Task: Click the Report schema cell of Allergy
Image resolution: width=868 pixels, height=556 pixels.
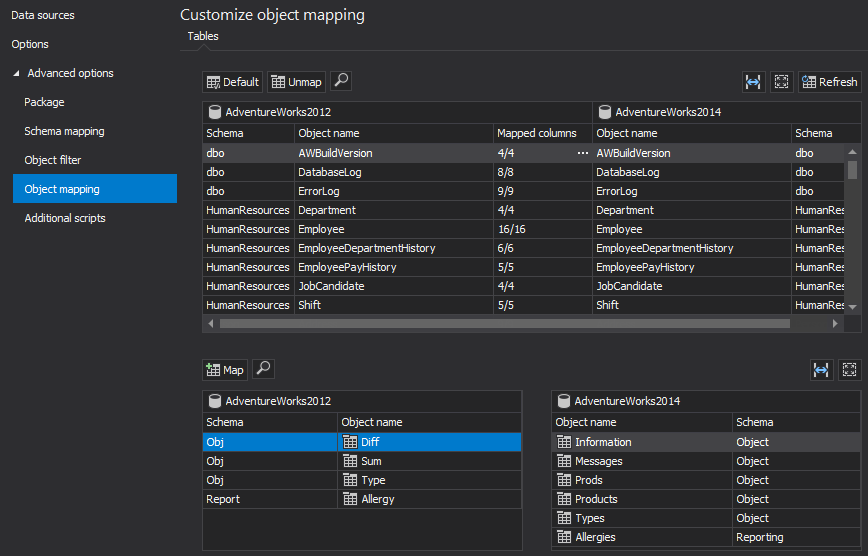Action: (x=270, y=499)
